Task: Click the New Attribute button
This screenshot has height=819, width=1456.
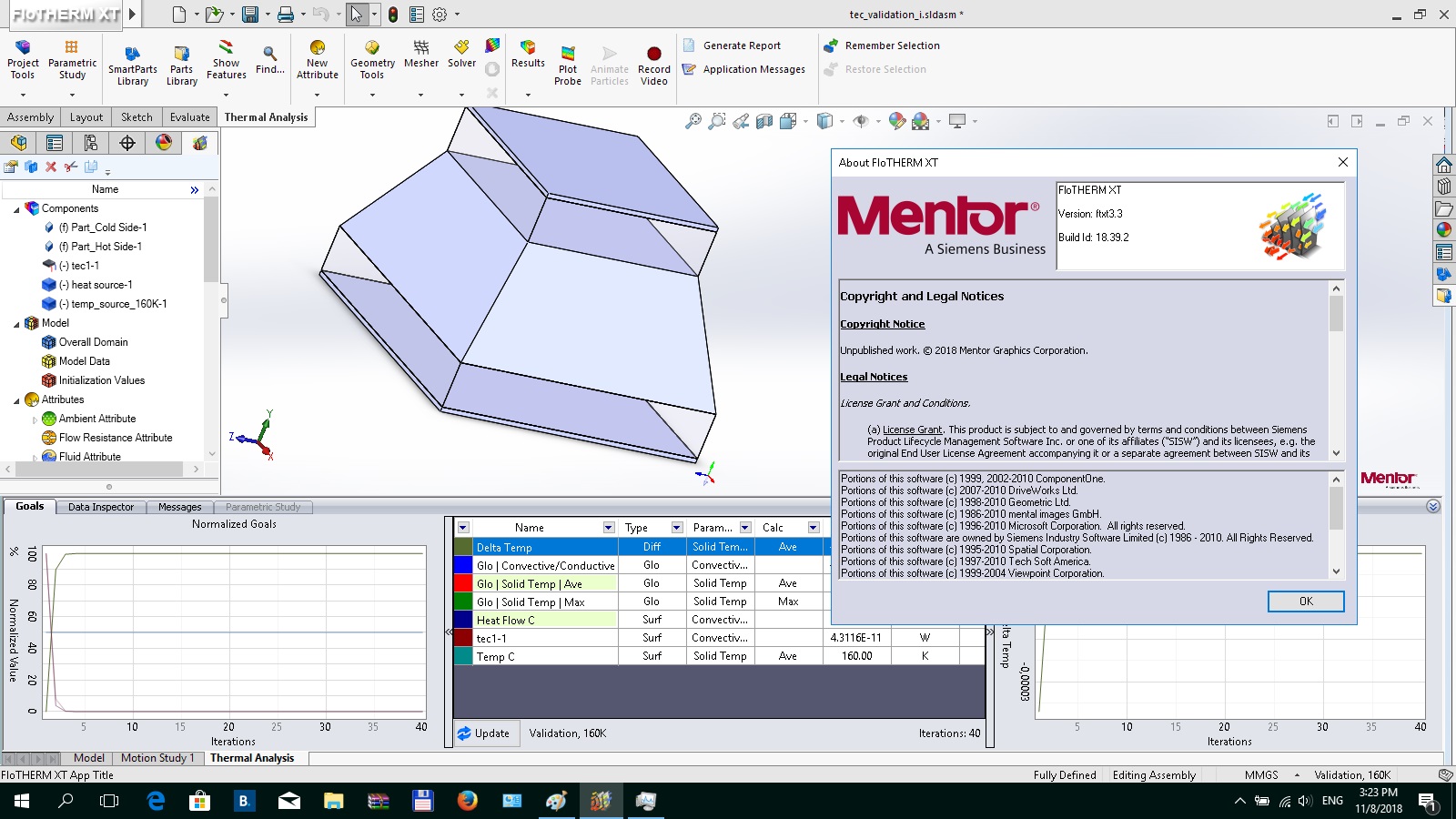Action: 317,60
